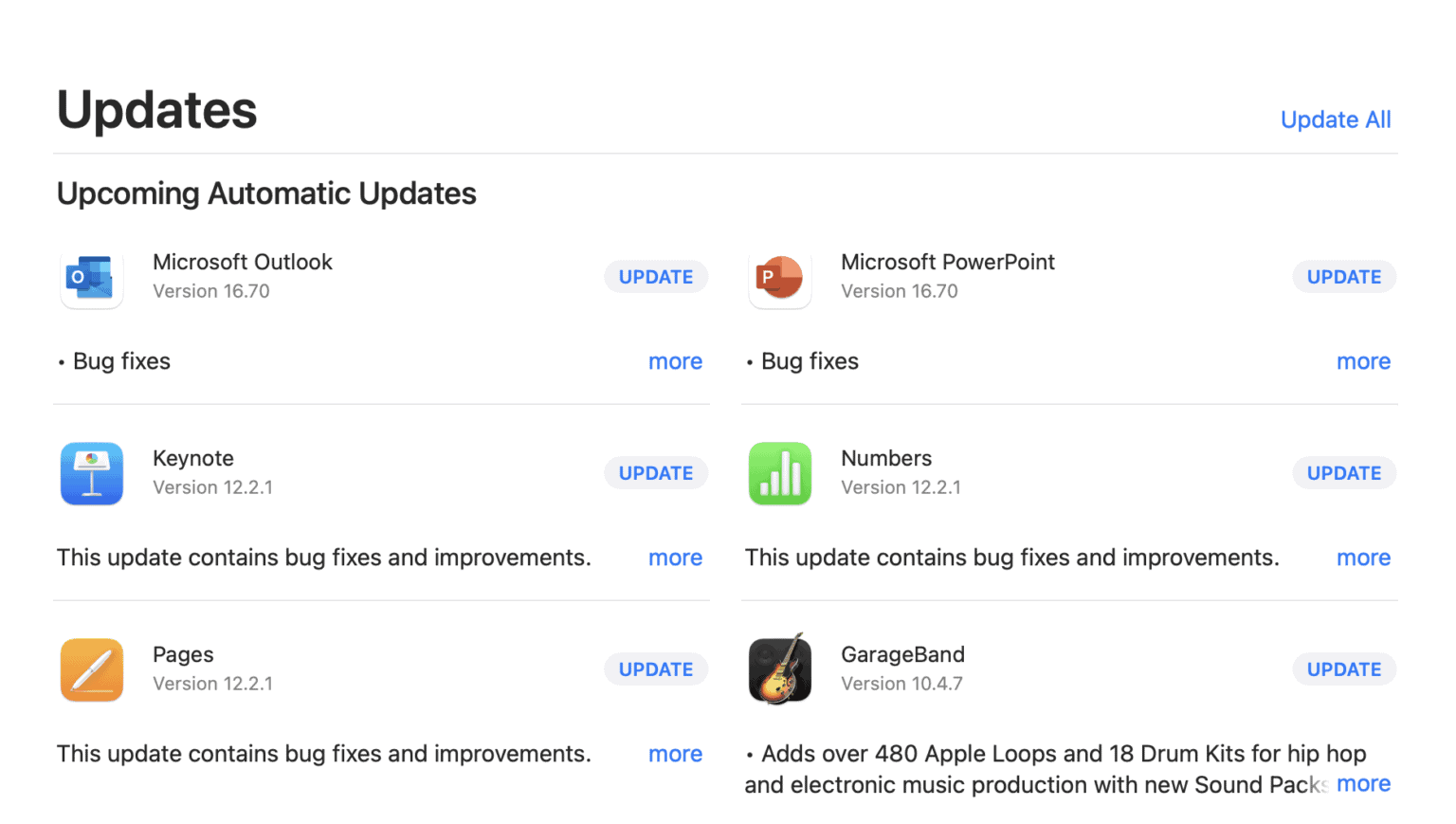1456x824 pixels.
Task: Open the Keynote app icon
Action: [92, 473]
